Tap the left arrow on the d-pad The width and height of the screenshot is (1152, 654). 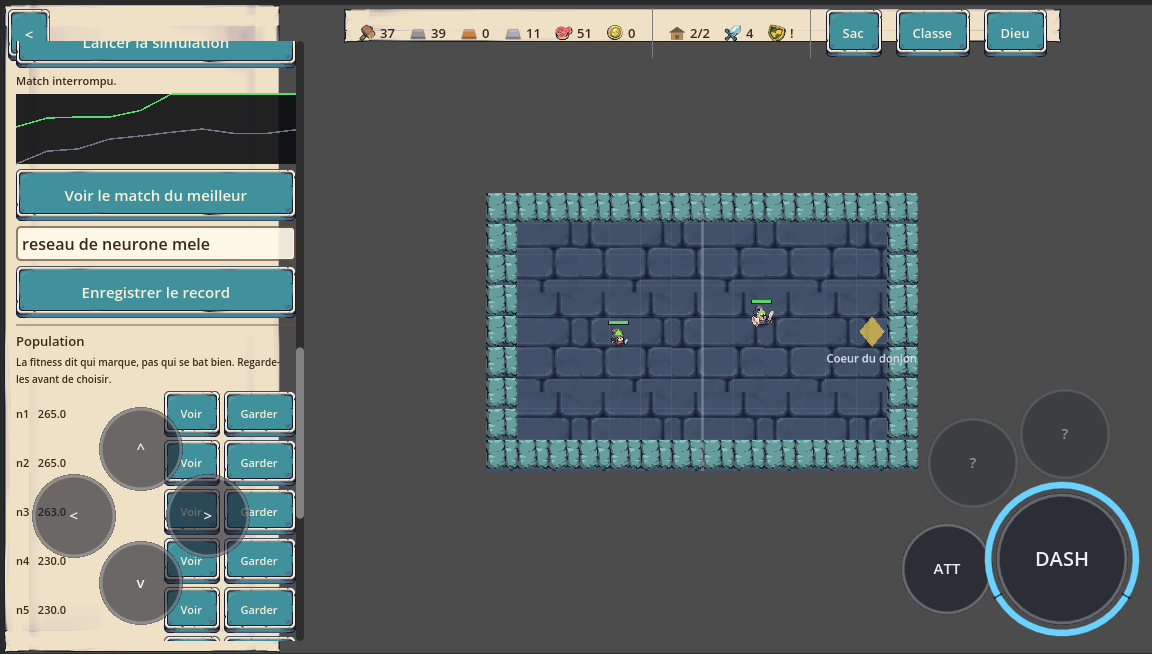coord(73,516)
